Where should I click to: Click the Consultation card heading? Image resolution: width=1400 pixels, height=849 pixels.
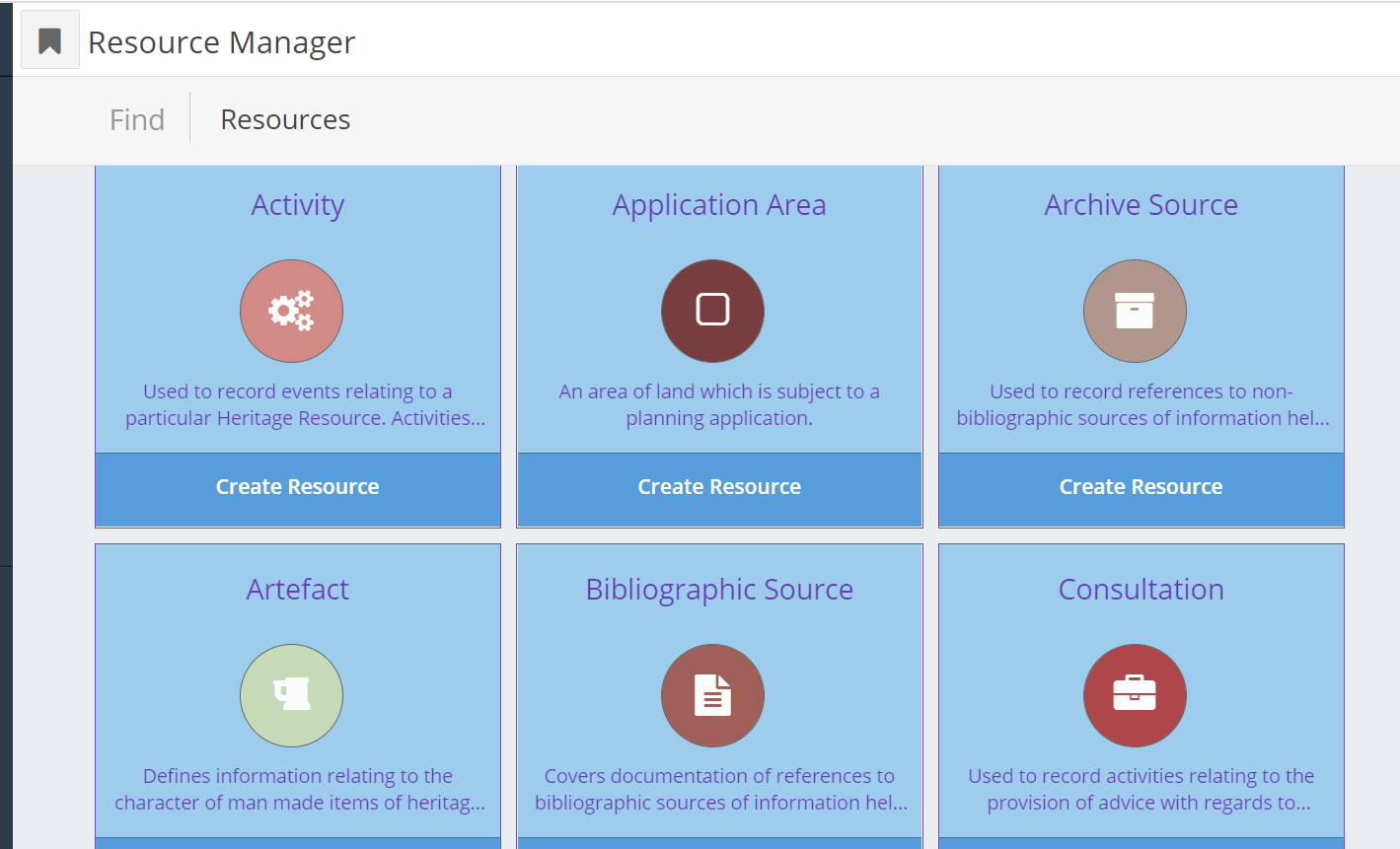[1141, 589]
